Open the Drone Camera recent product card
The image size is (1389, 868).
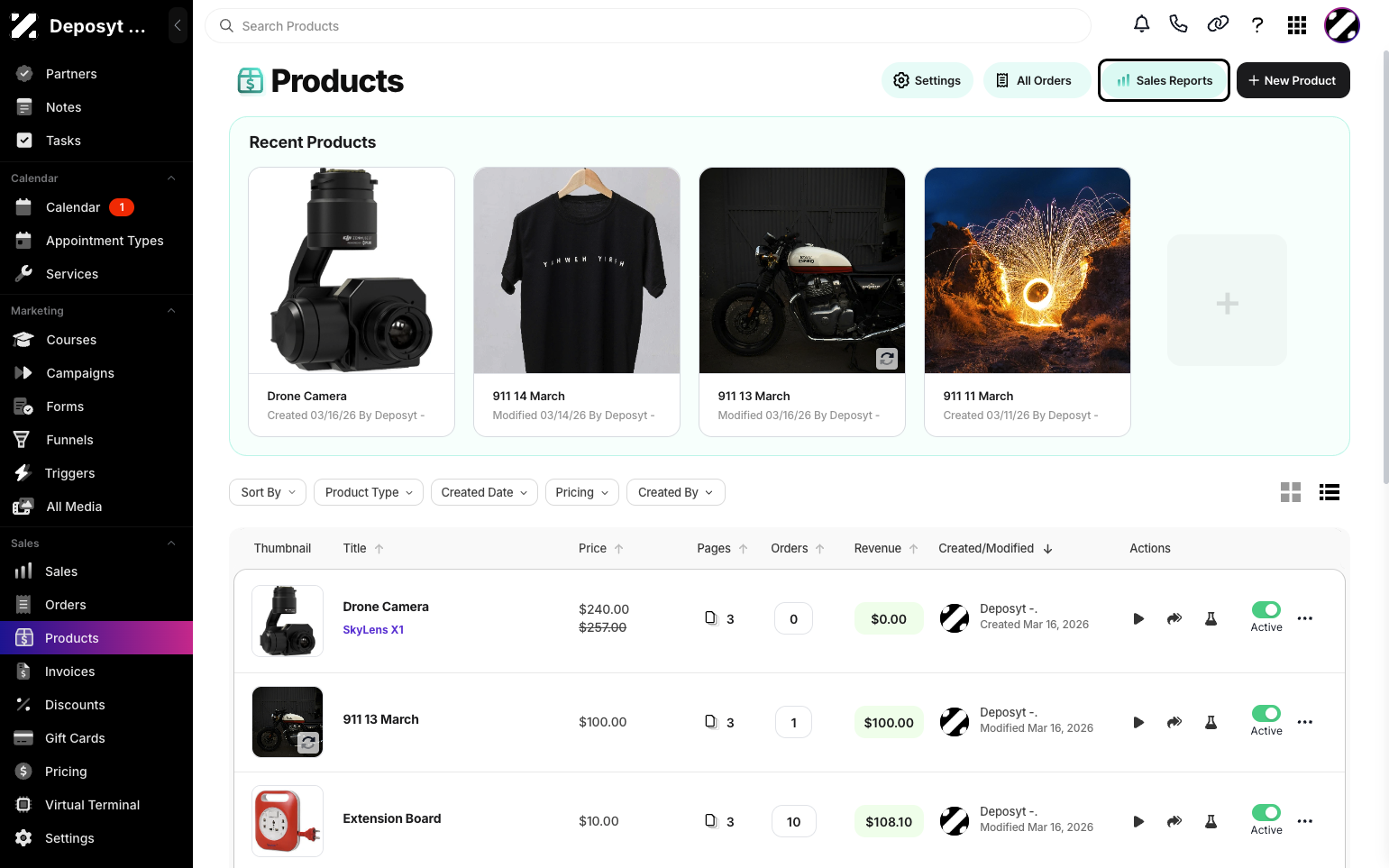352,302
